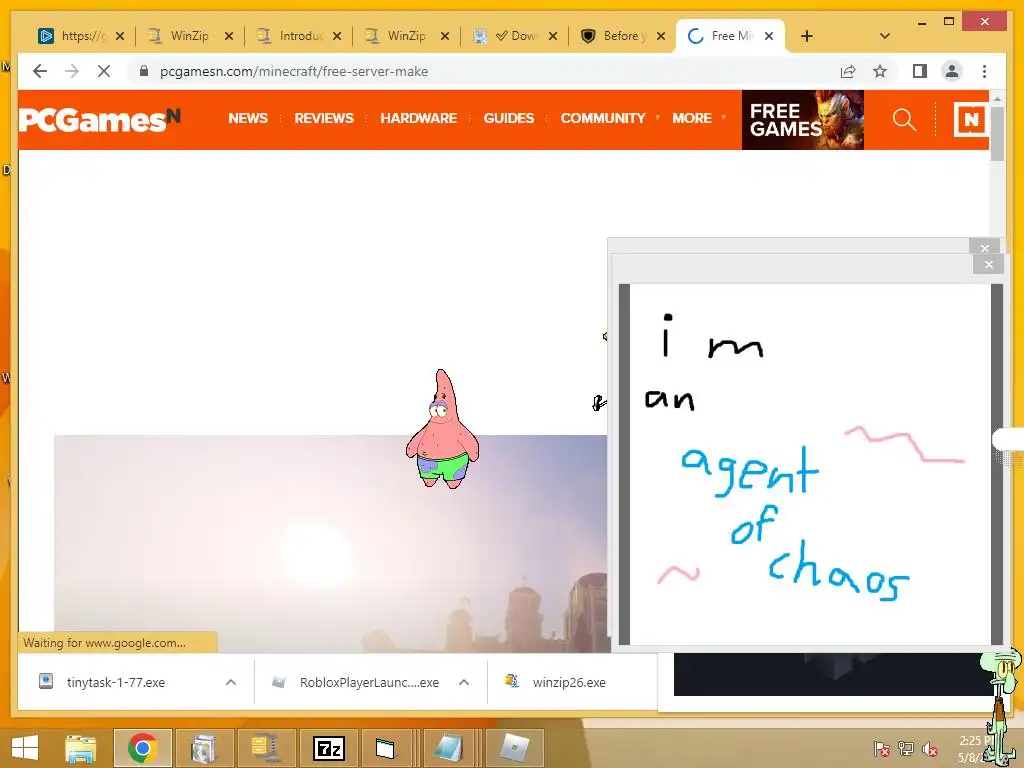Open the Windows Start button

pos(25,748)
